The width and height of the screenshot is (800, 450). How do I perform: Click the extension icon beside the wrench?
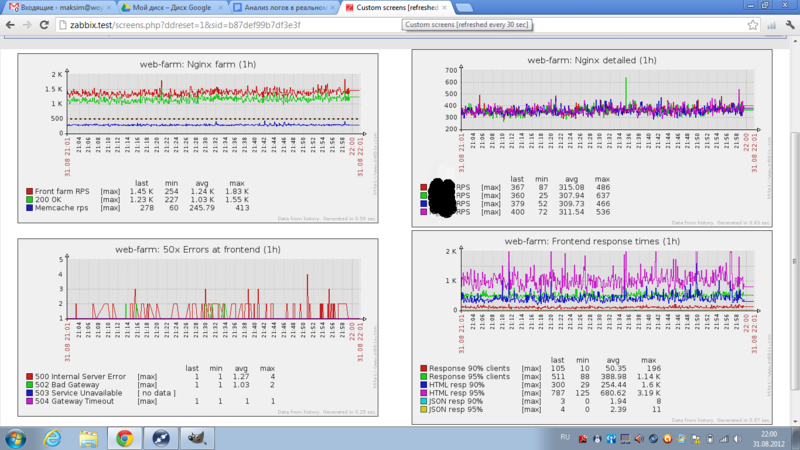click(x=771, y=24)
